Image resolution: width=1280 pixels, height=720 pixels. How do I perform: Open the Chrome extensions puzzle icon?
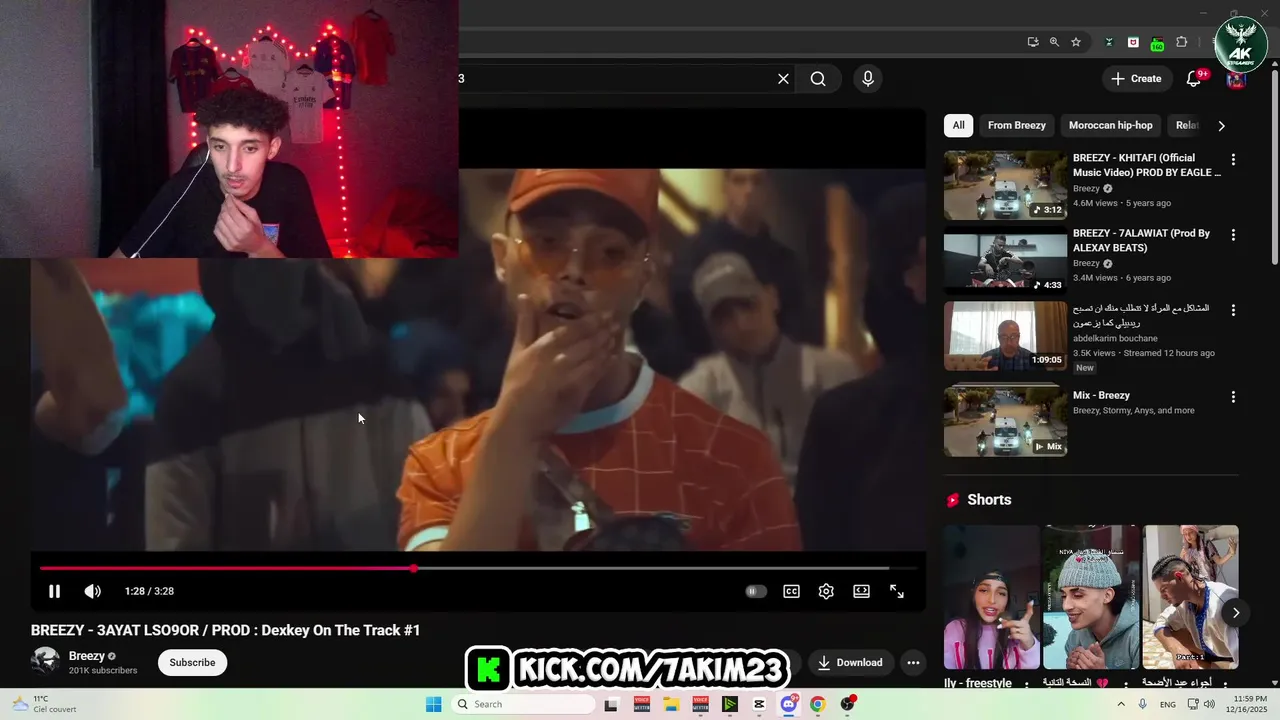1181,42
